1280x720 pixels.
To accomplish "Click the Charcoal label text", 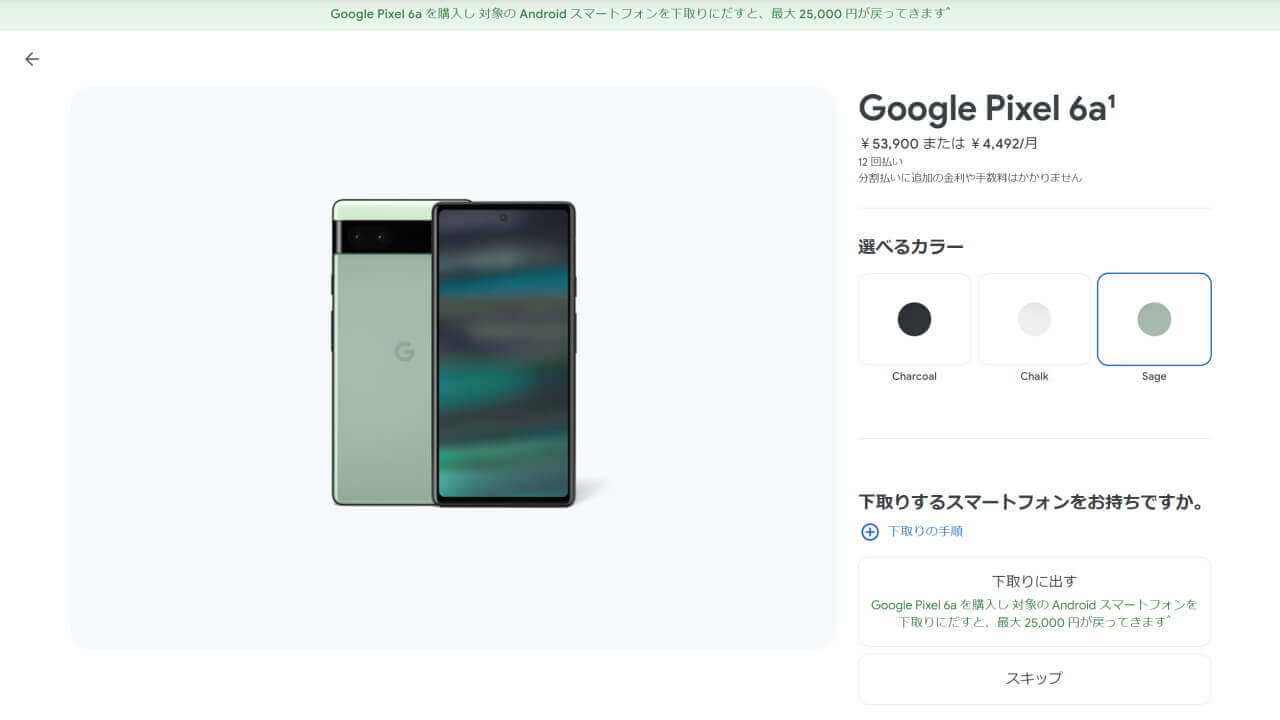I will [914, 377].
